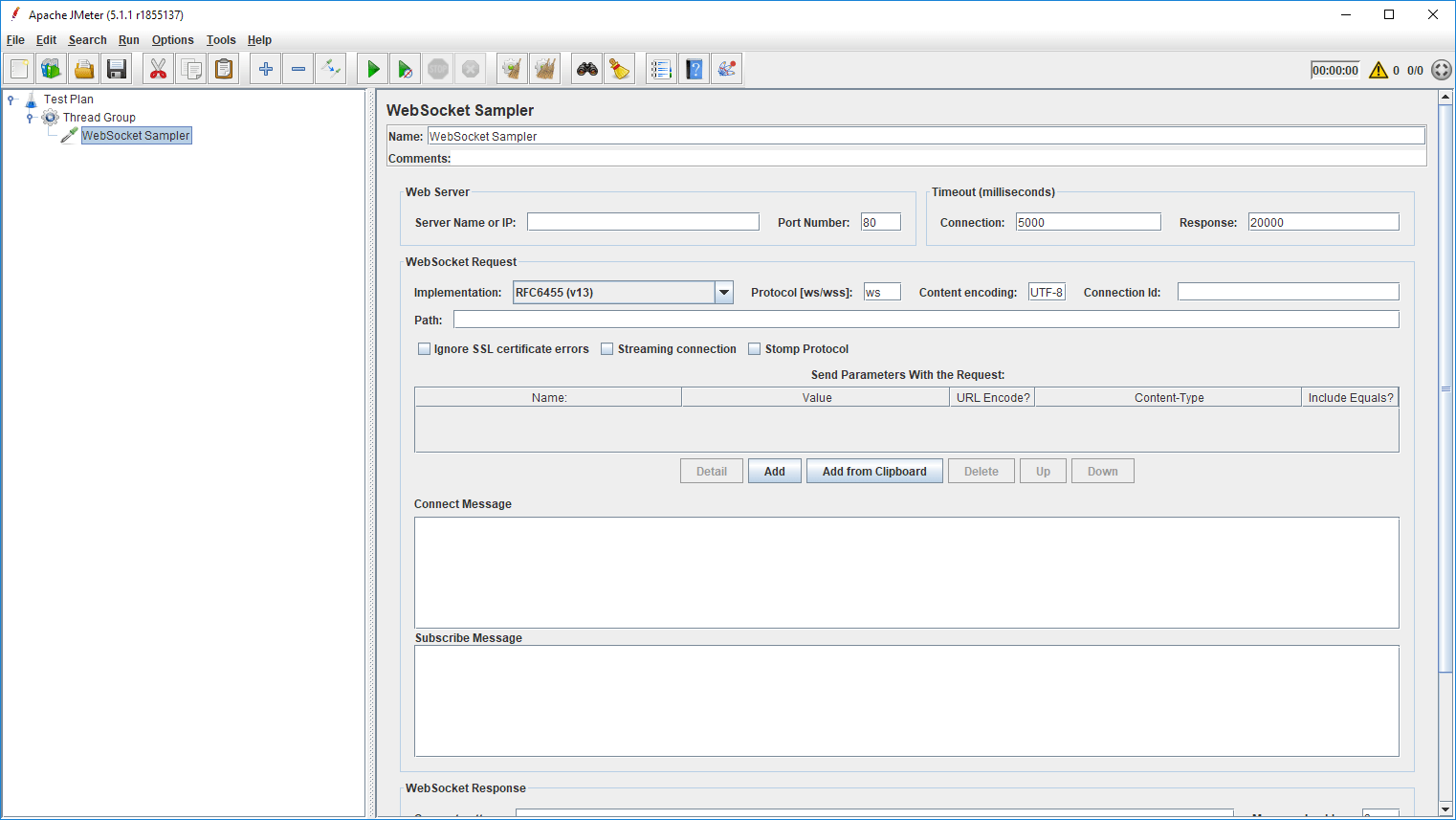Open the Function Helper list icon
The width and height of the screenshot is (1456, 820).
tap(662, 69)
